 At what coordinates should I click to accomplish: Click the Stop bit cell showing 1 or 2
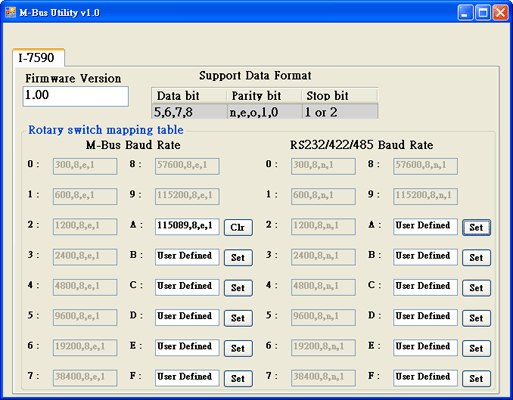pos(340,112)
